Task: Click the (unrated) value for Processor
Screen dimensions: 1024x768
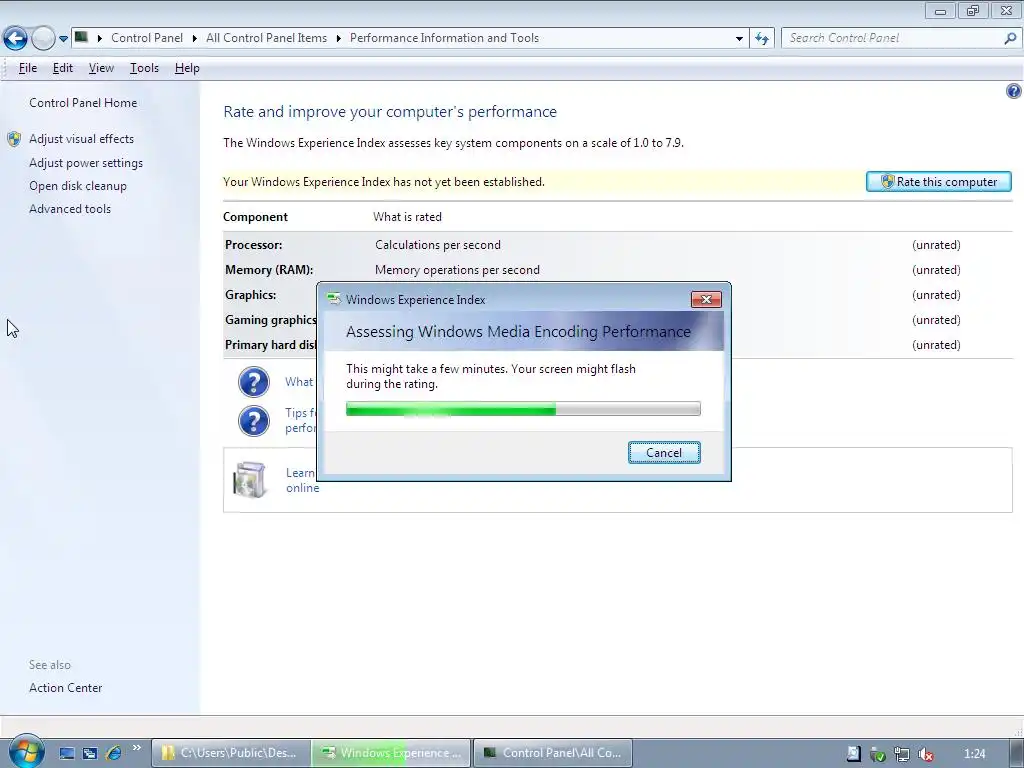Action: [936, 245]
